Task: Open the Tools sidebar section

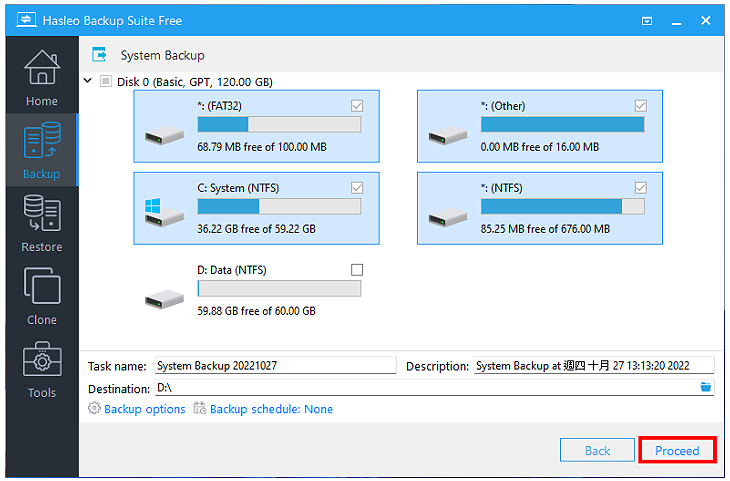Action: coord(42,369)
